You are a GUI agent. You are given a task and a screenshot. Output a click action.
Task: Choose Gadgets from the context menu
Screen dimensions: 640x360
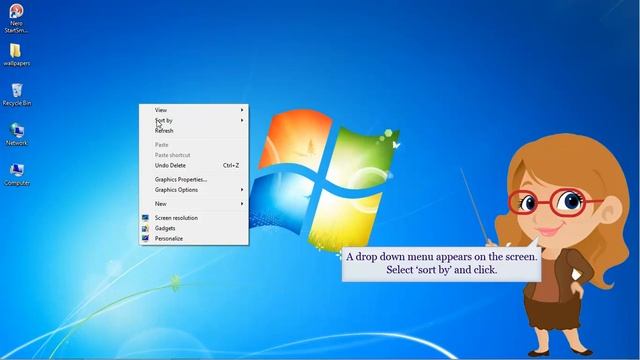193,228
